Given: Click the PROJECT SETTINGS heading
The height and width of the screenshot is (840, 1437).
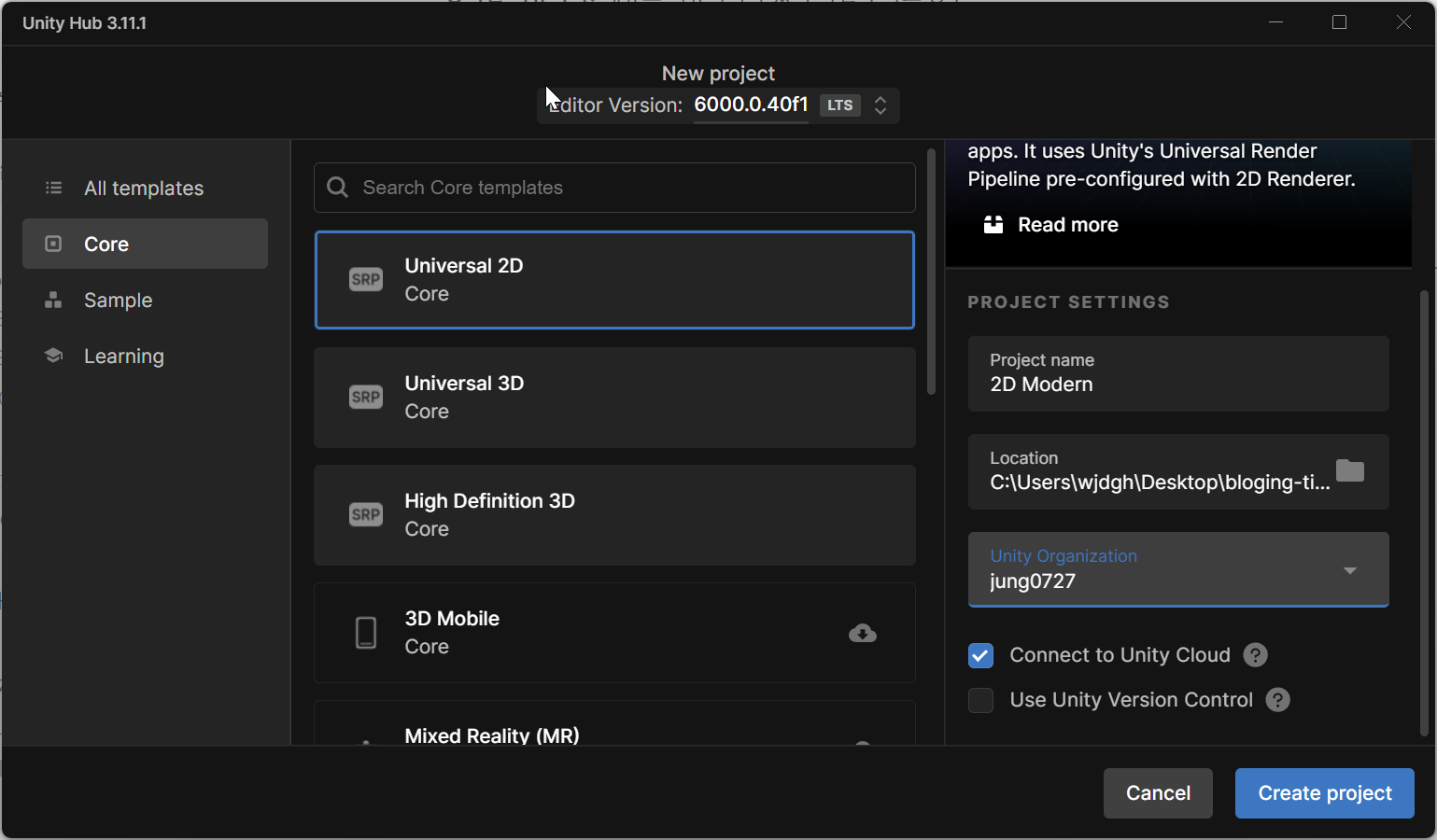Looking at the screenshot, I should click(1068, 302).
